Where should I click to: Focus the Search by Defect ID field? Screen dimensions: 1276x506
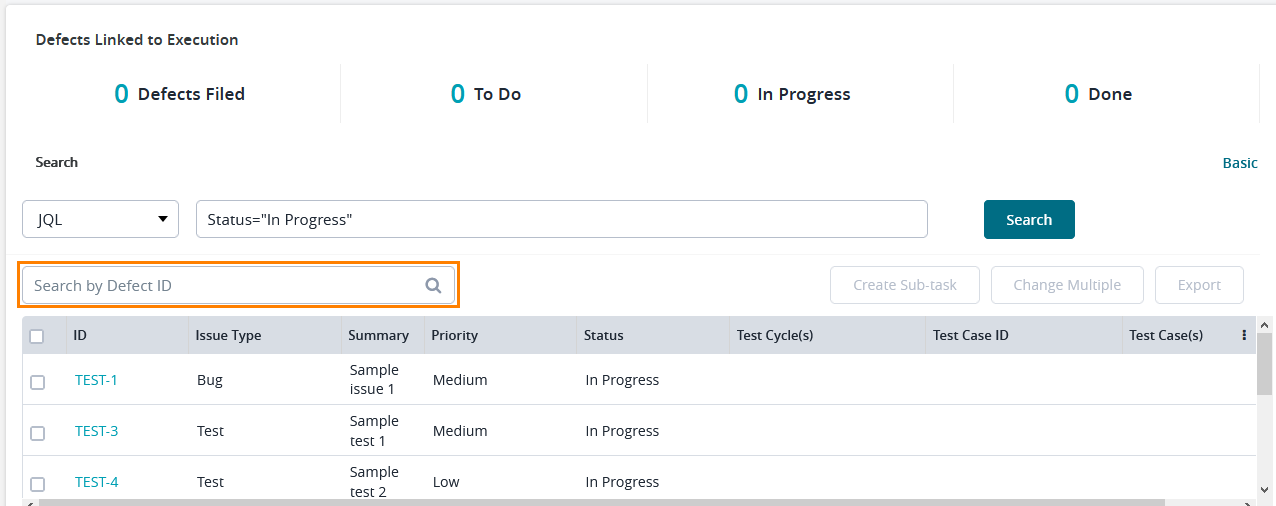(x=225, y=285)
